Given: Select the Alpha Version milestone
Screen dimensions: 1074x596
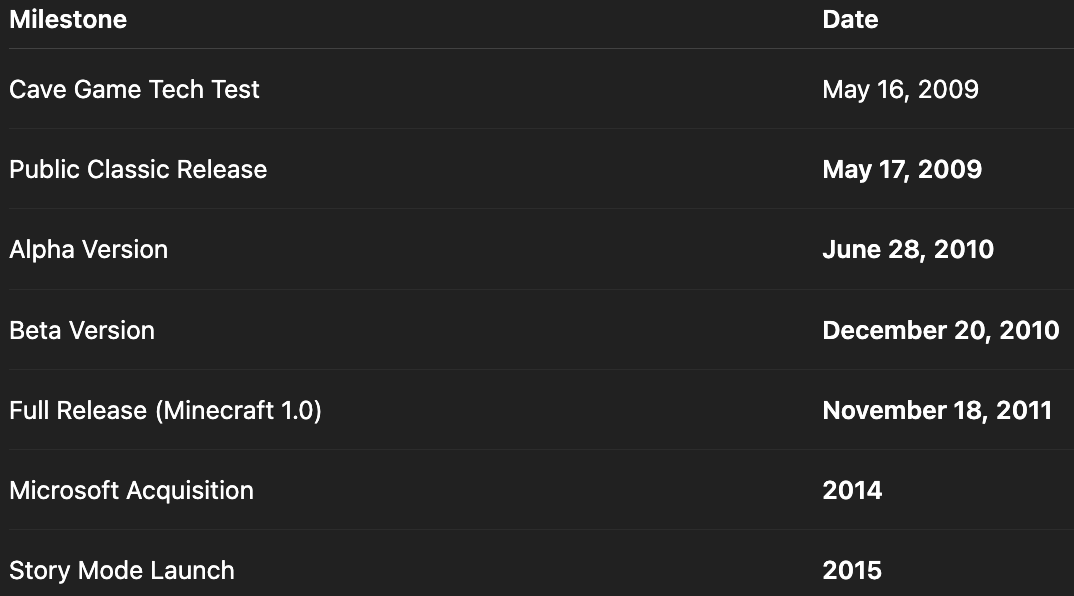Looking at the screenshot, I should point(88,249).
